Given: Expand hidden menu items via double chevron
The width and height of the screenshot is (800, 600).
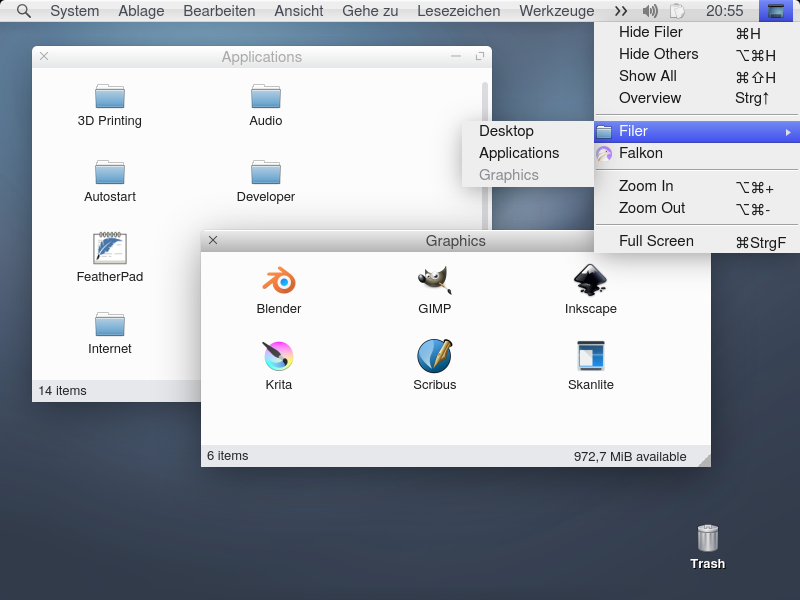Looking at the screenshot, I should 621,11.
